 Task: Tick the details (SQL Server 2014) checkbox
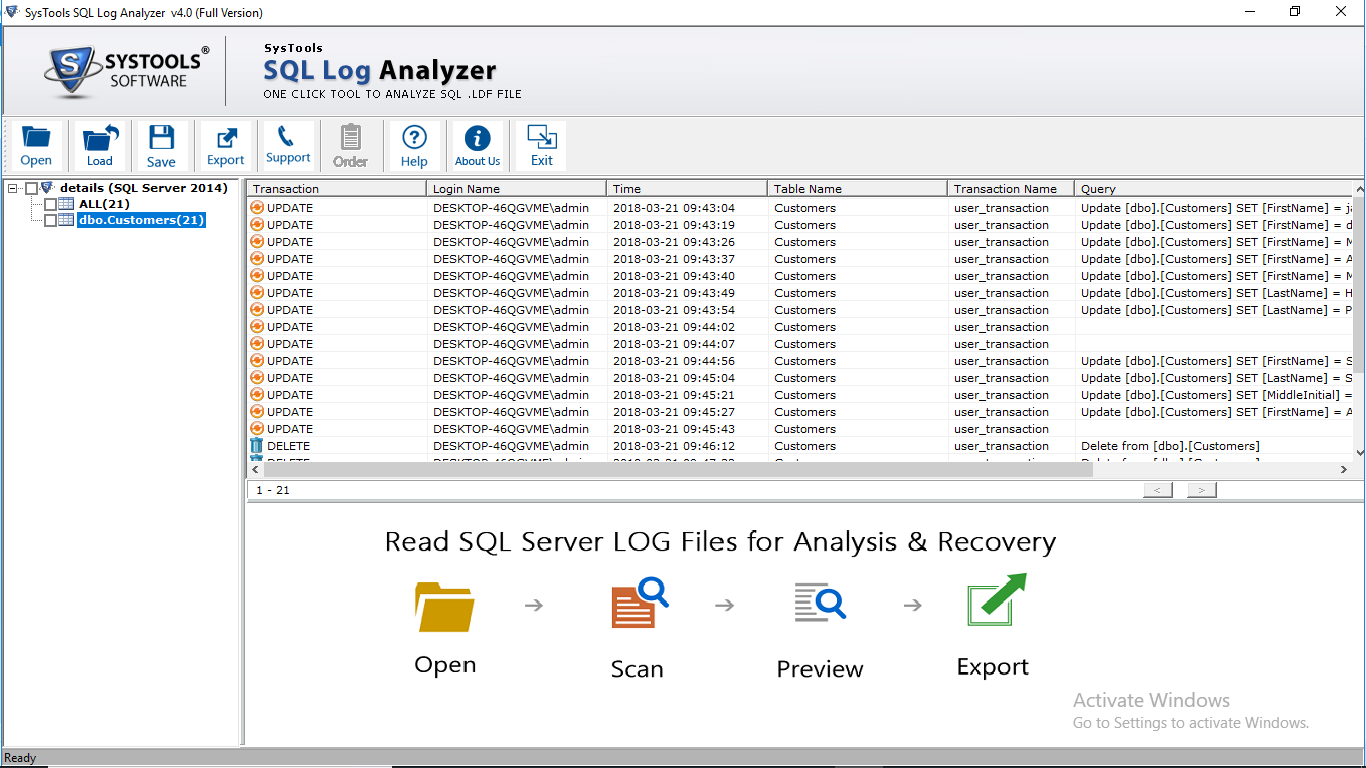31,187
